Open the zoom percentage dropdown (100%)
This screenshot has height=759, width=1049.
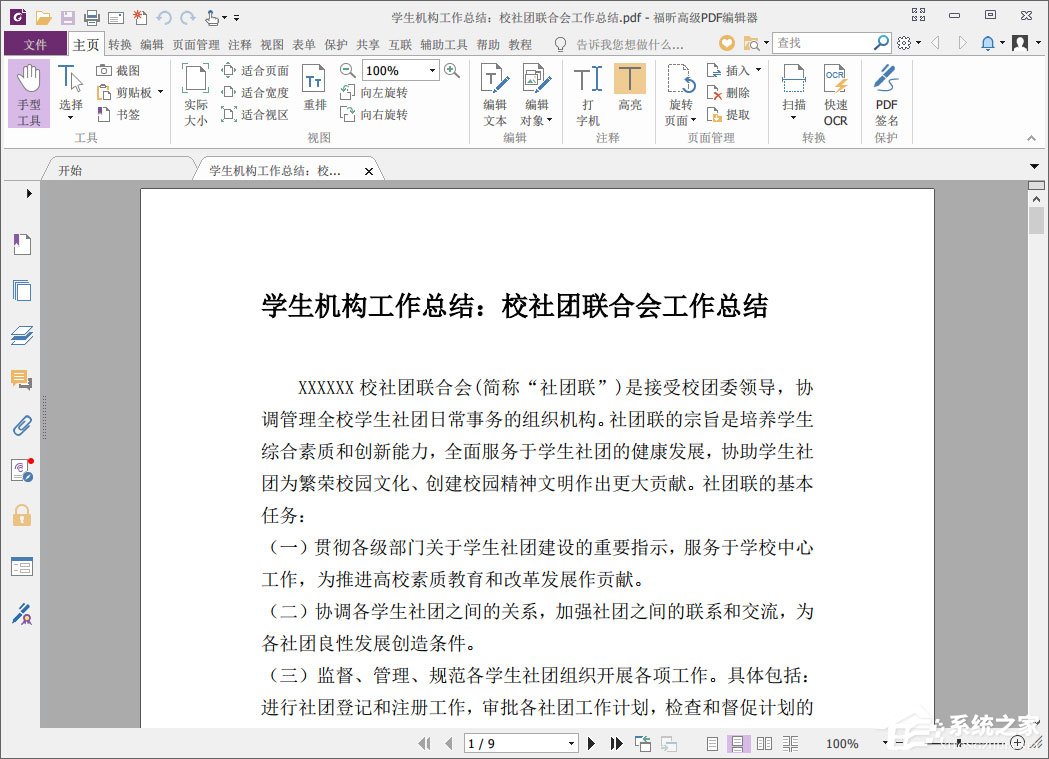[x=431, y=70]
